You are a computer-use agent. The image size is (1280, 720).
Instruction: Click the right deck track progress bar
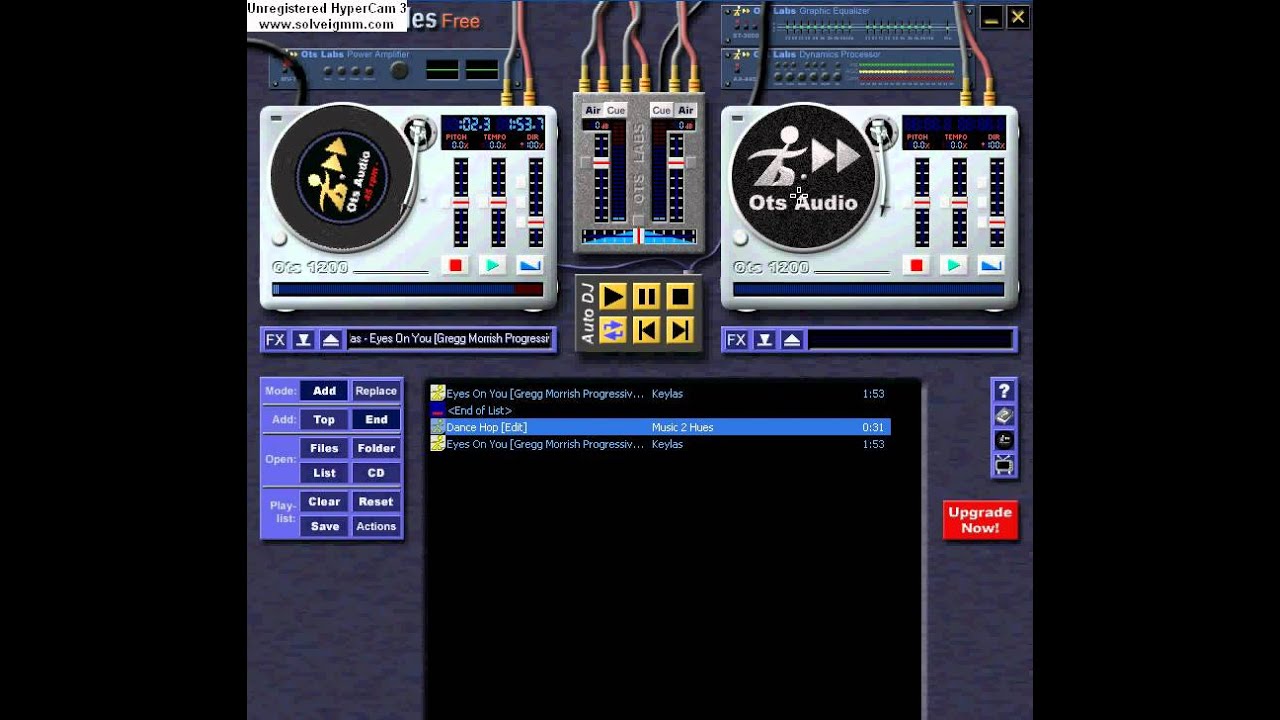pyautogui.click(x=868, y=290)
